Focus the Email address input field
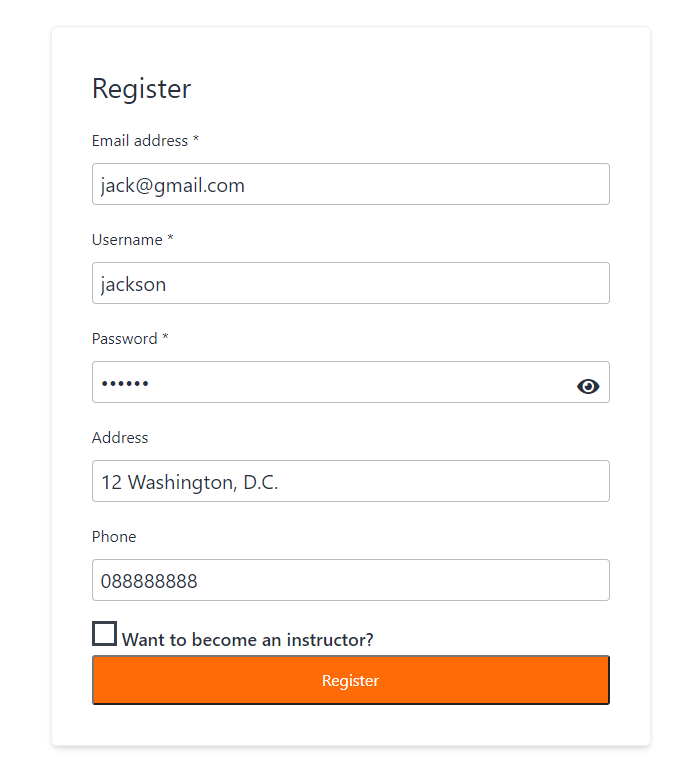 350,185
